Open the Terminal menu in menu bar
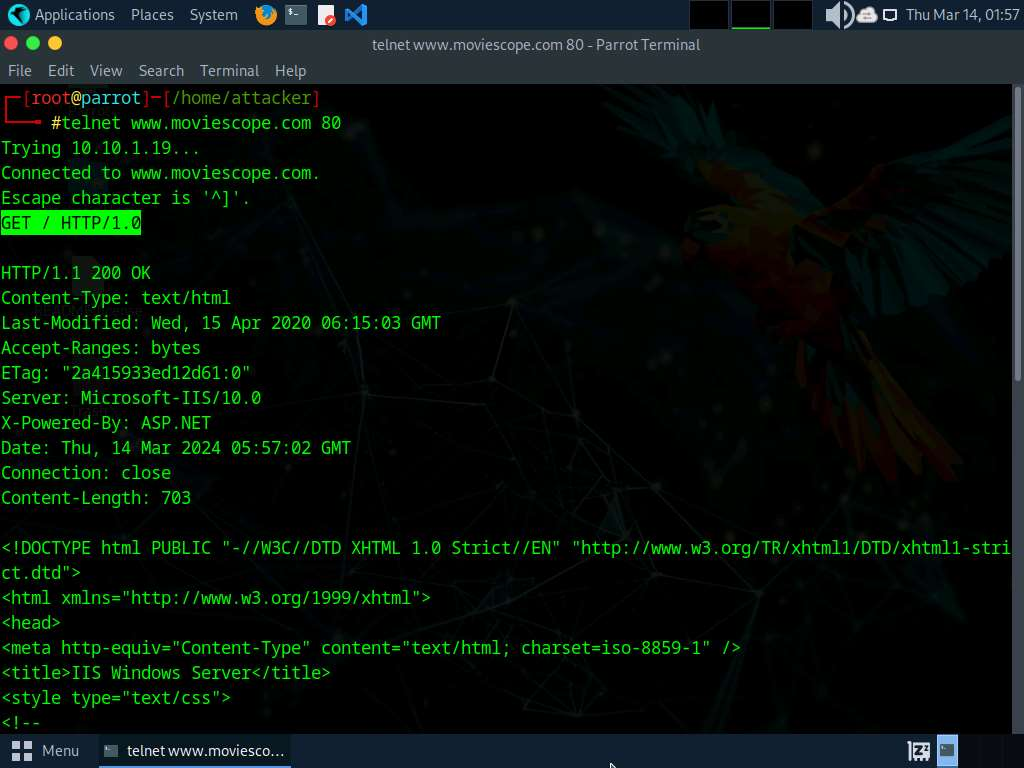 click(x=229, y=71)
